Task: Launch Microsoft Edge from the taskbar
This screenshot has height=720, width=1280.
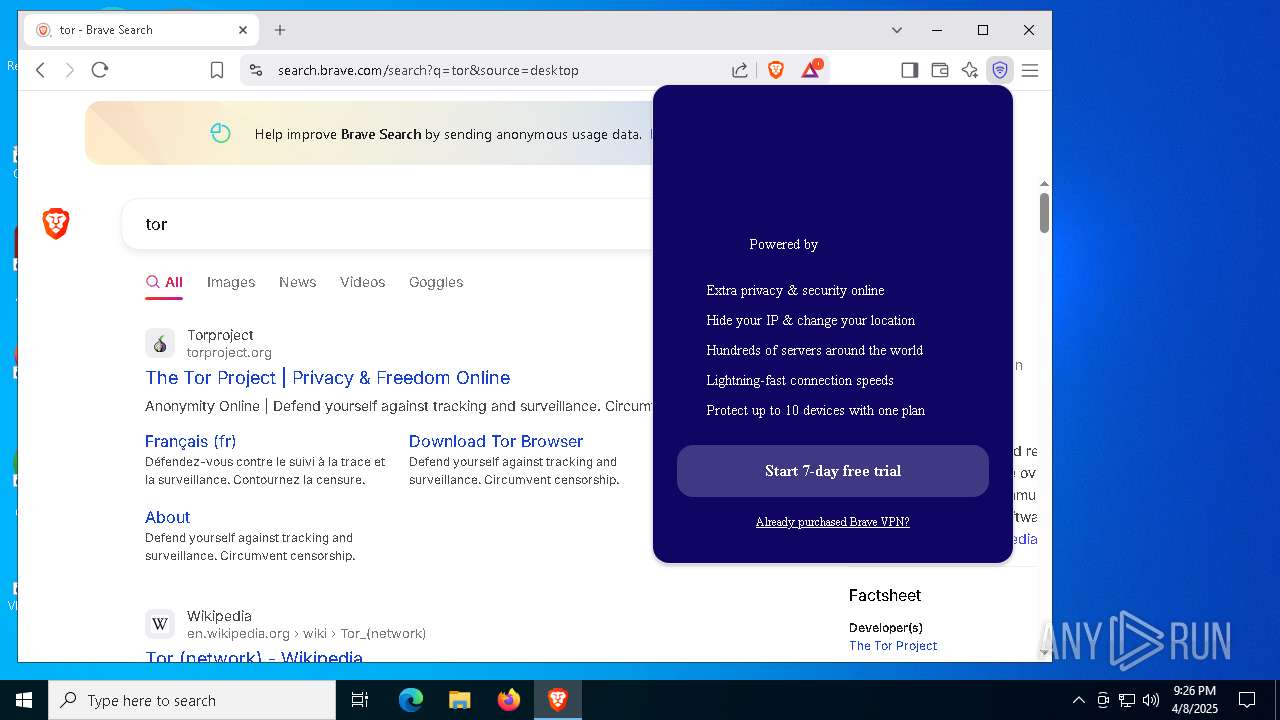Action: pyautogui.click(x=411, y=700)
